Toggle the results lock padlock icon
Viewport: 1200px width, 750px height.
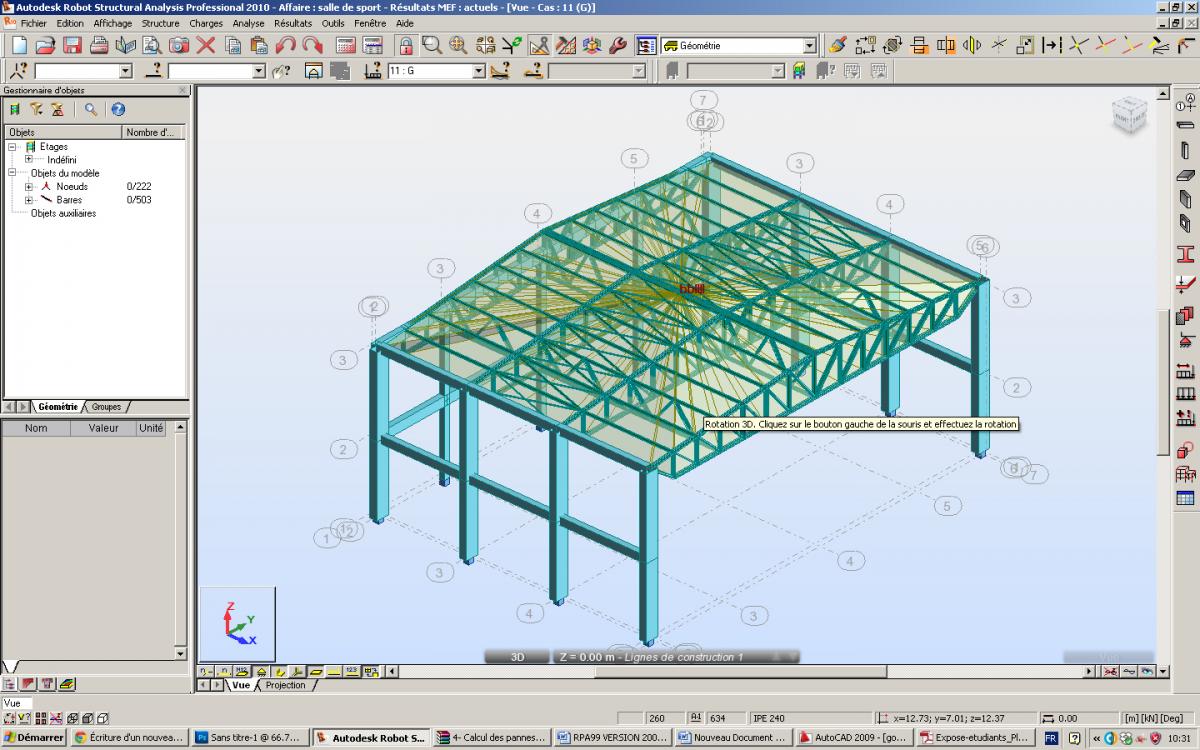click(405, 45)
